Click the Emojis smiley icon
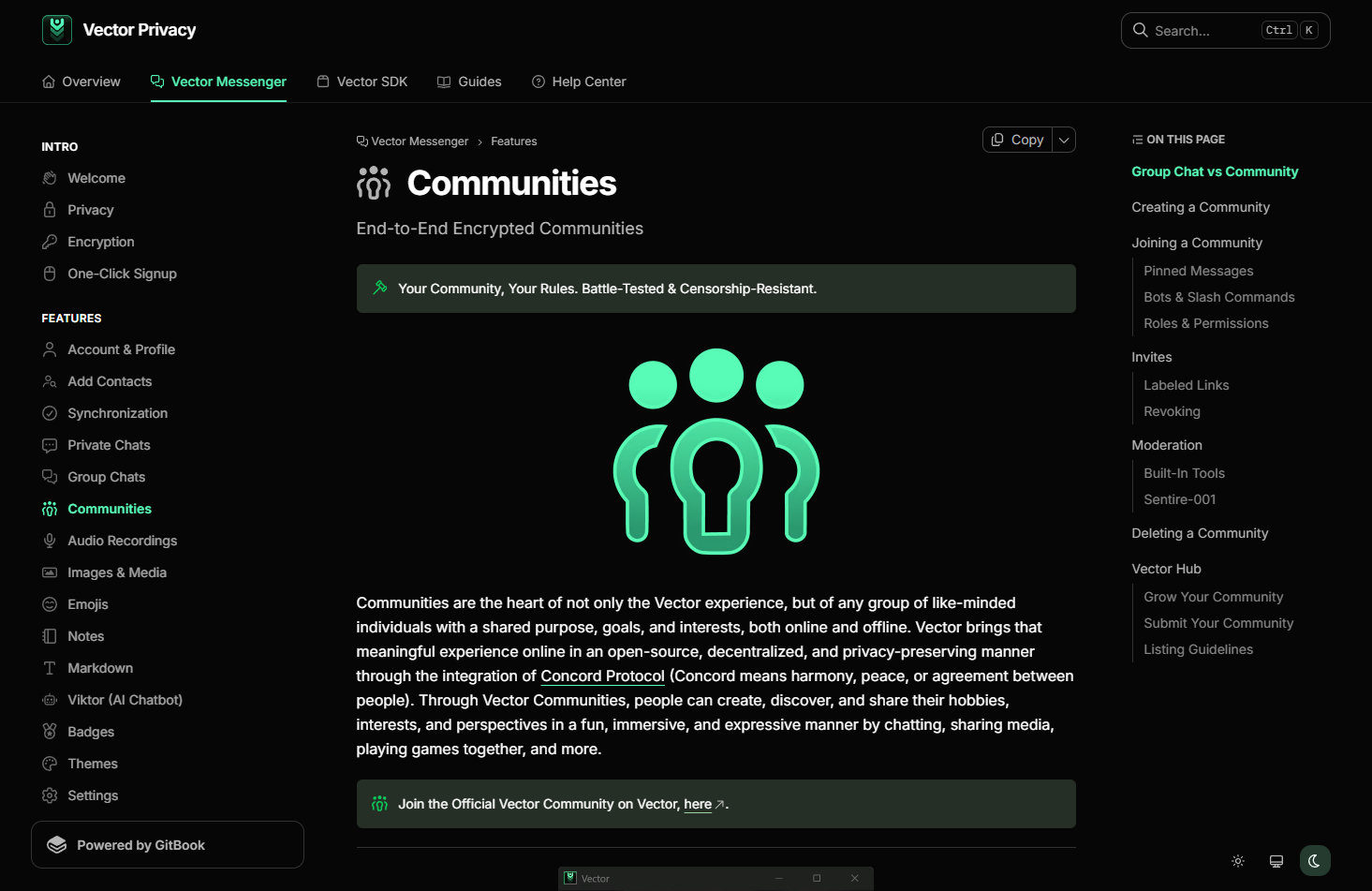The width and height of the screenshot is (1372, 891). pyautogui.click(x=50, y=604)
